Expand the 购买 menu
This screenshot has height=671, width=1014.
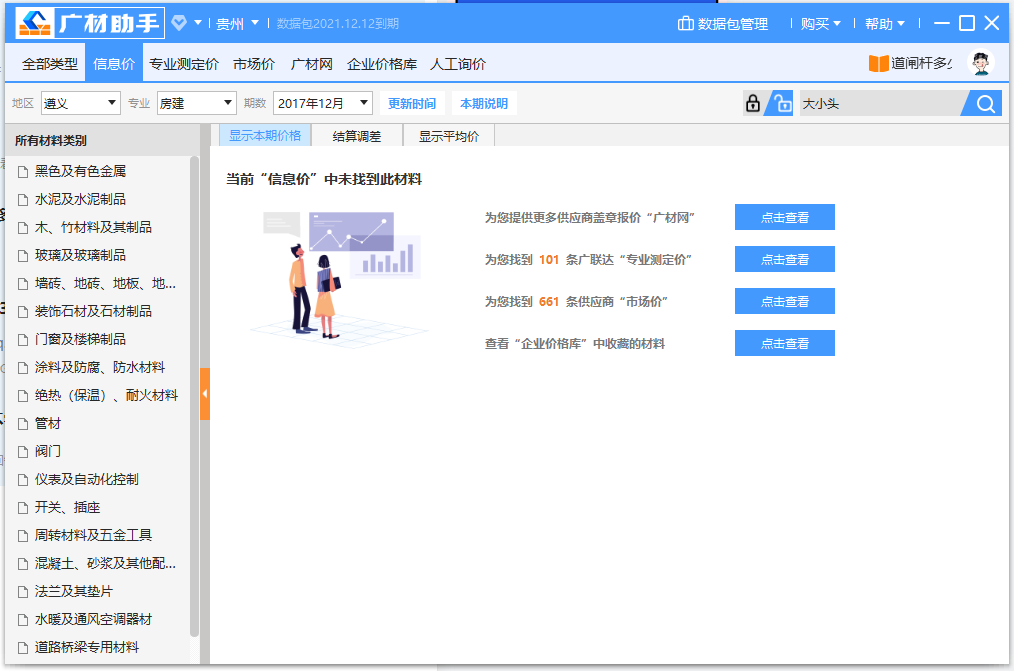click(820, 24)
